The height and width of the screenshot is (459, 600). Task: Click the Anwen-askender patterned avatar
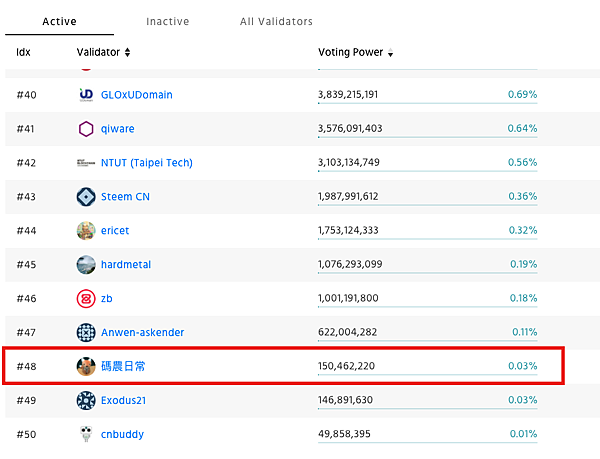86,332
